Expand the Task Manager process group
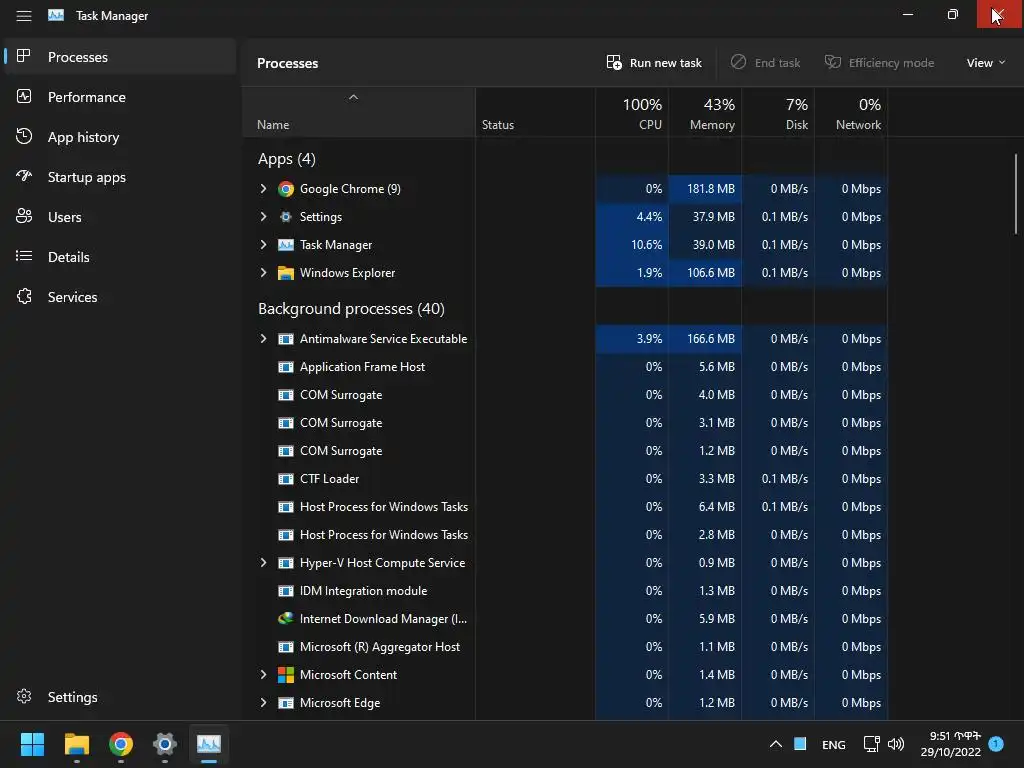The image size is (1024, 768). coord(263,245)
